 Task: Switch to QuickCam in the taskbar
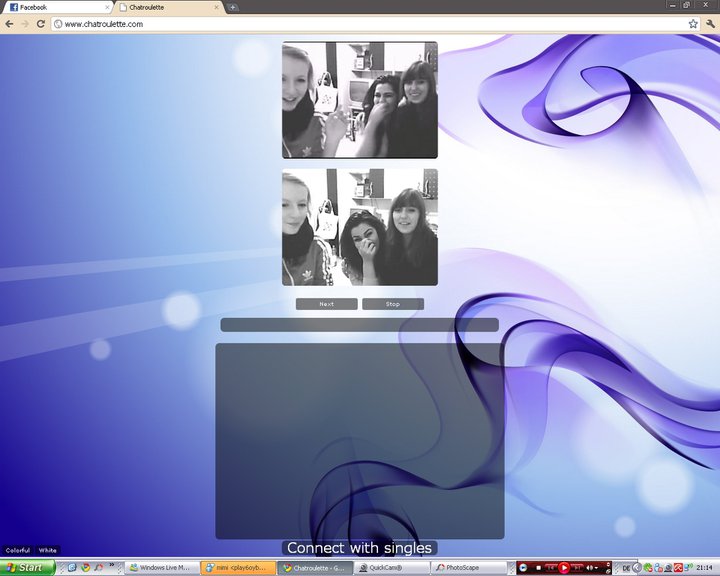click(391, 568)
